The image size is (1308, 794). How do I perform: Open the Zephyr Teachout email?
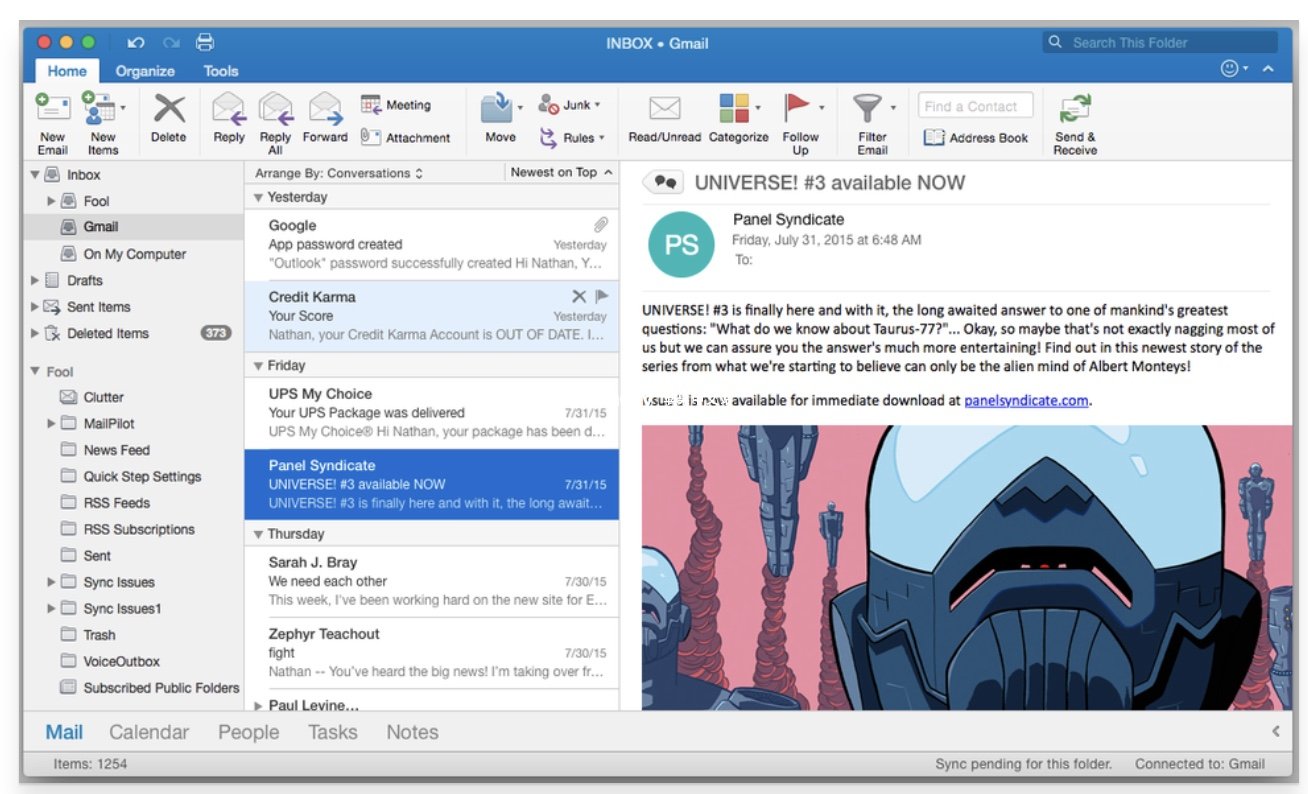tap(432, 652)
